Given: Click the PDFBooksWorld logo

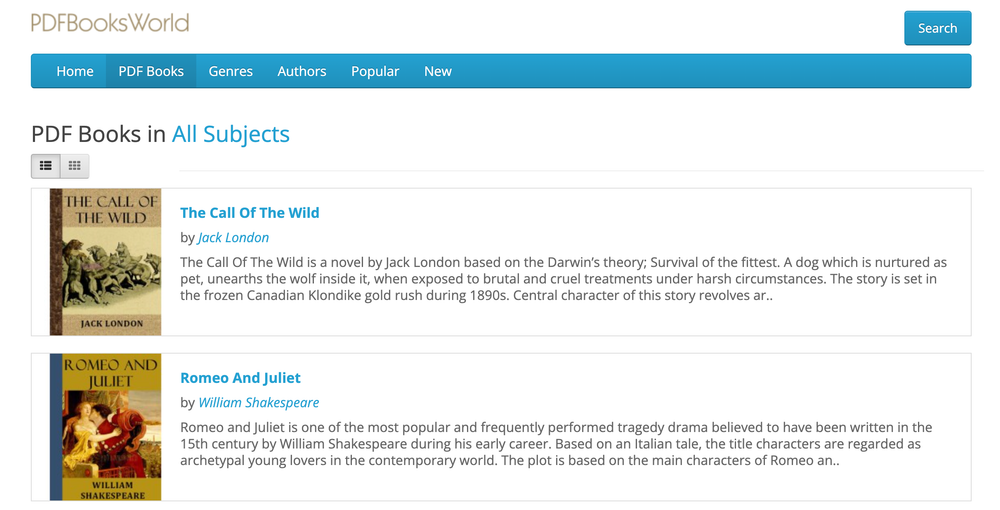Looking at the screenshot, I should (x=110, y=24).
